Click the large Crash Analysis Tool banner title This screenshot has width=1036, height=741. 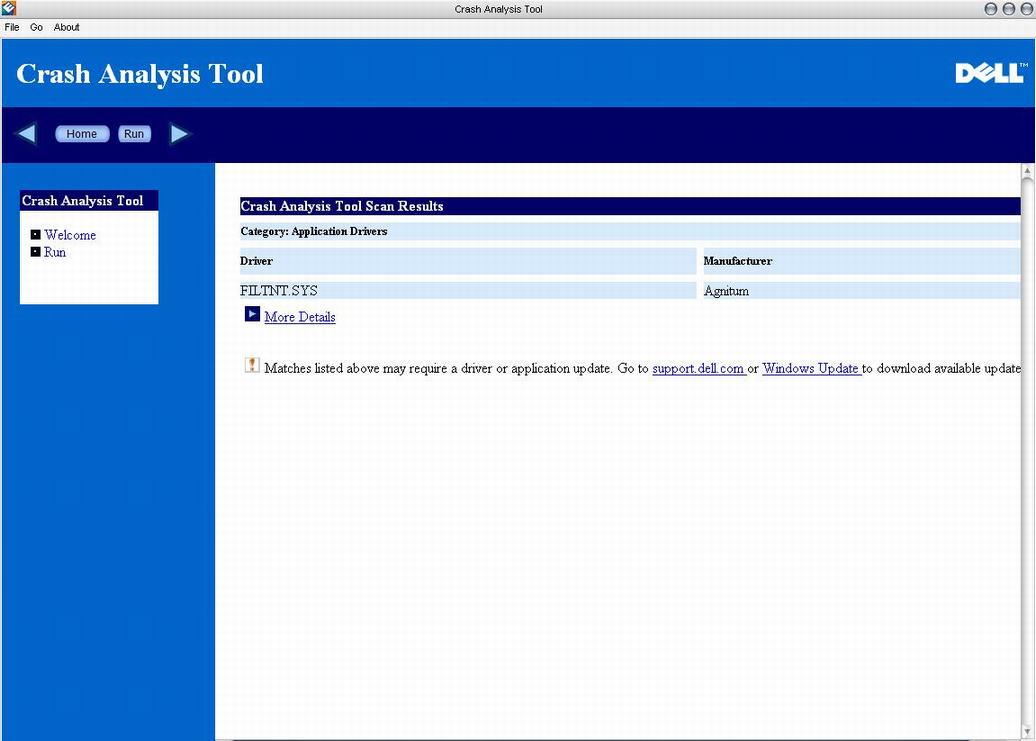140,74
